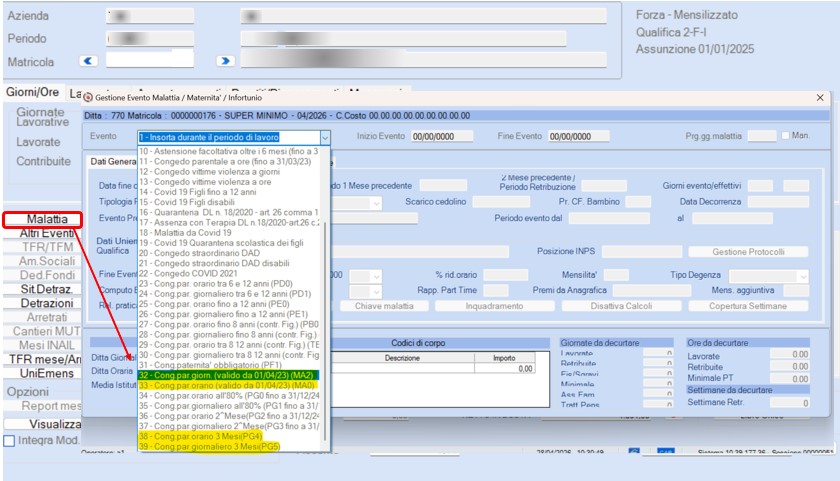Click the Inquadramento button
This screenshot has height=481, width=840.
click(x=494, y=306)
